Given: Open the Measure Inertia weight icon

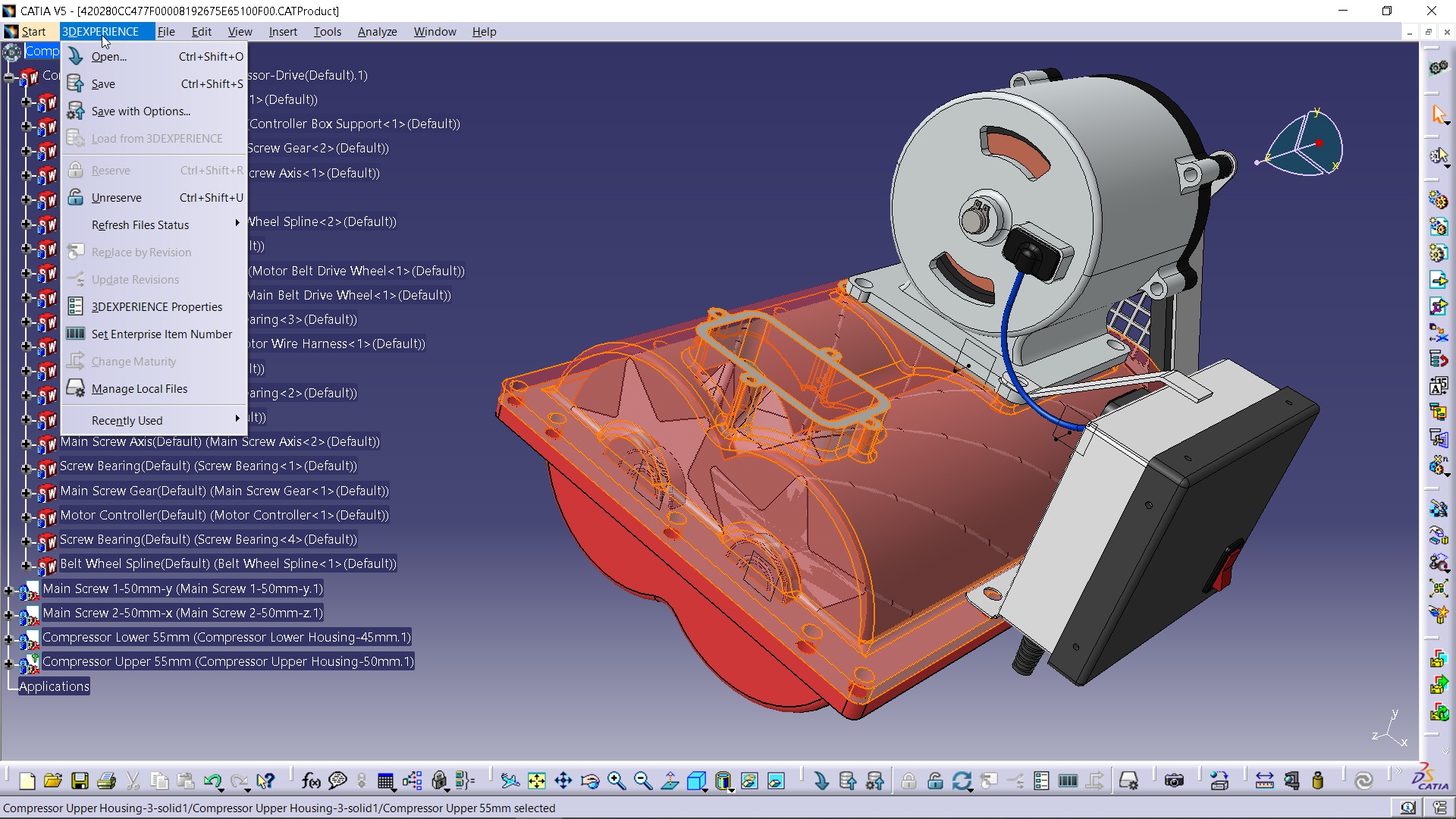Looking at the screenshot, I should point(1317,780).
